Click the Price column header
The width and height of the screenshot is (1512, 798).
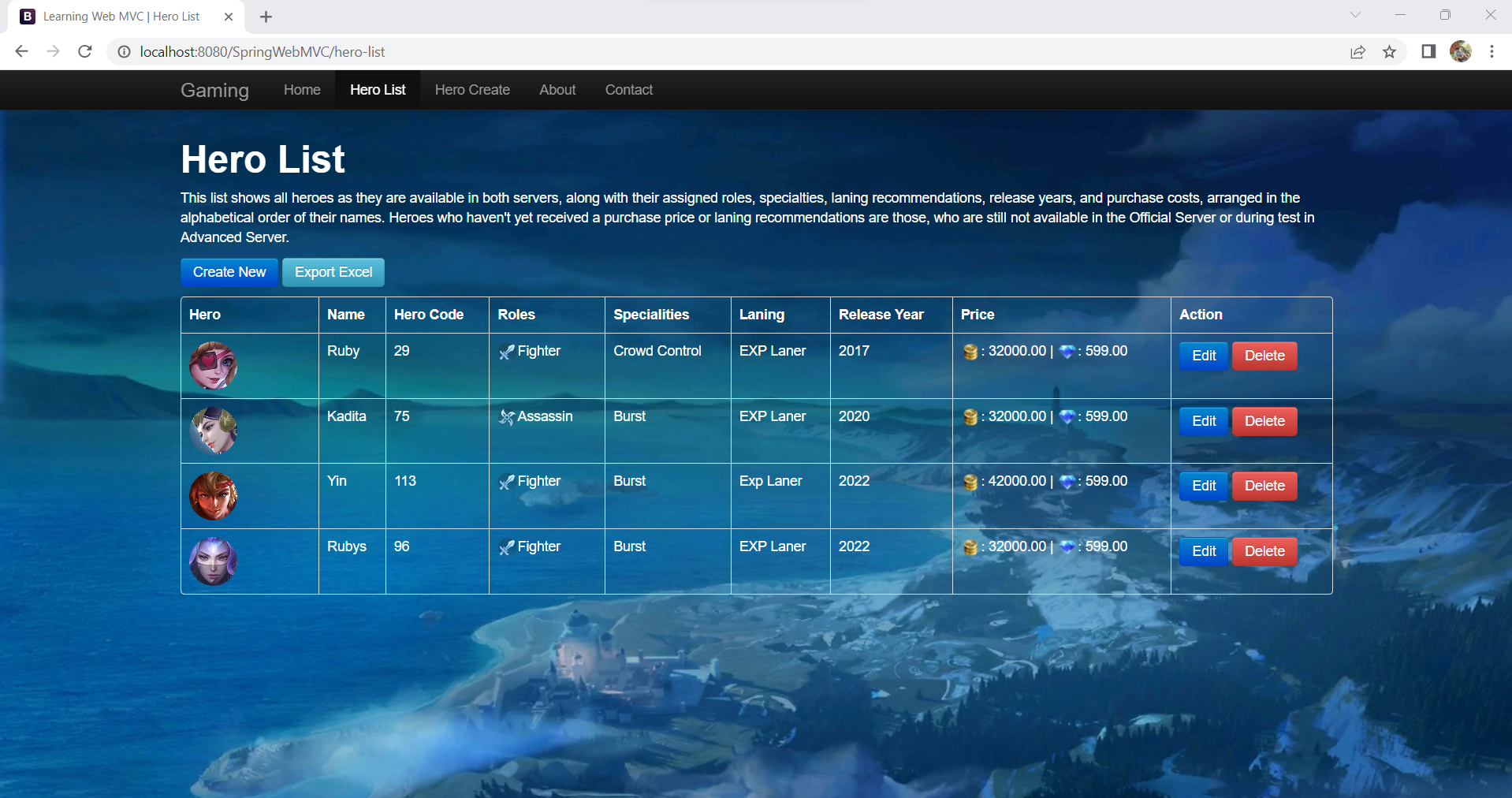(1061, 315)
